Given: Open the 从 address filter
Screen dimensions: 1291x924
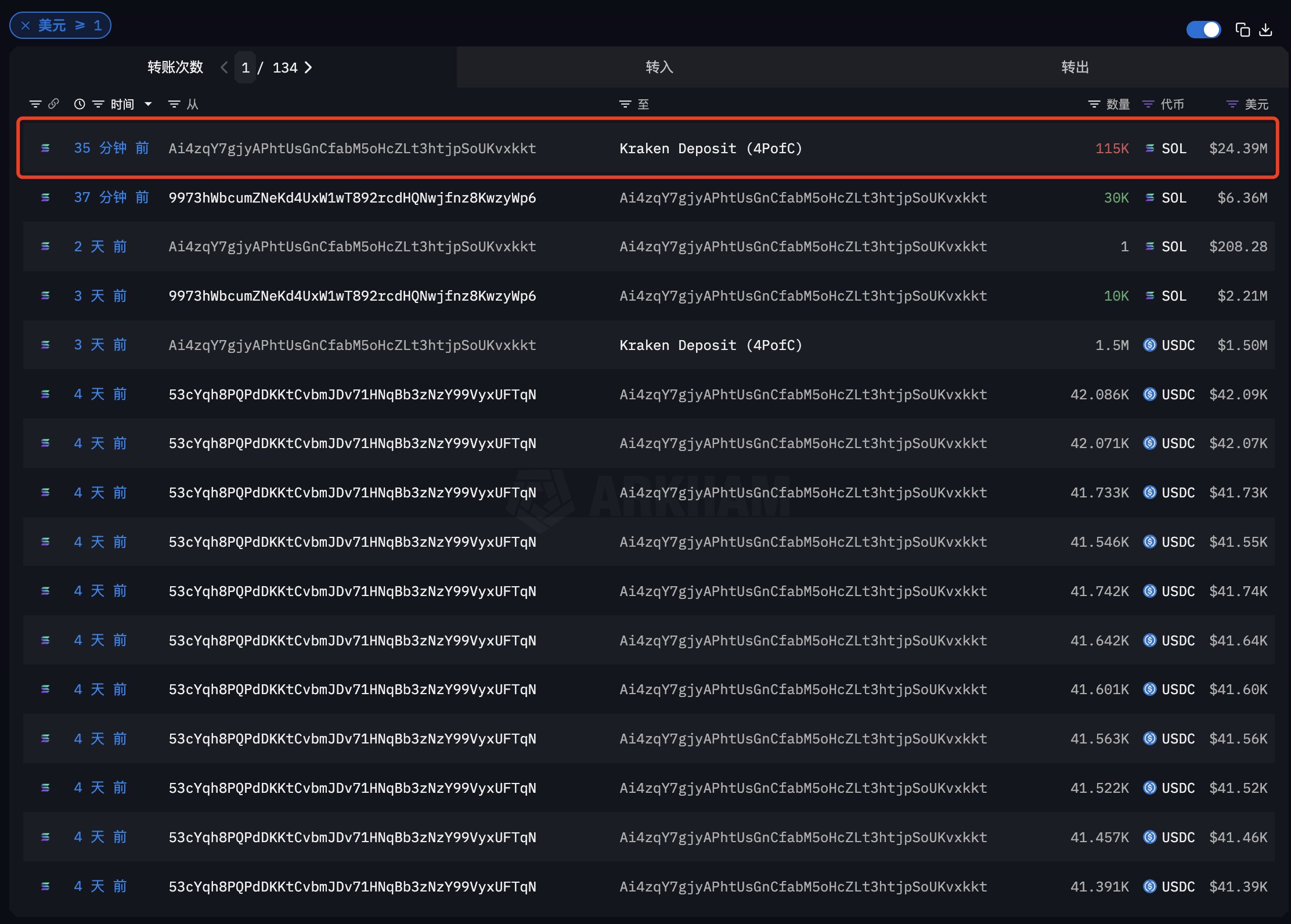Looking at the screenshot, I should (174, 104).
